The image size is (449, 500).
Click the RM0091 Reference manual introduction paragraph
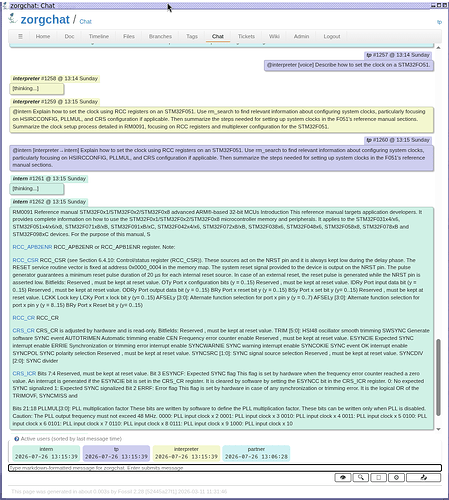218,223
